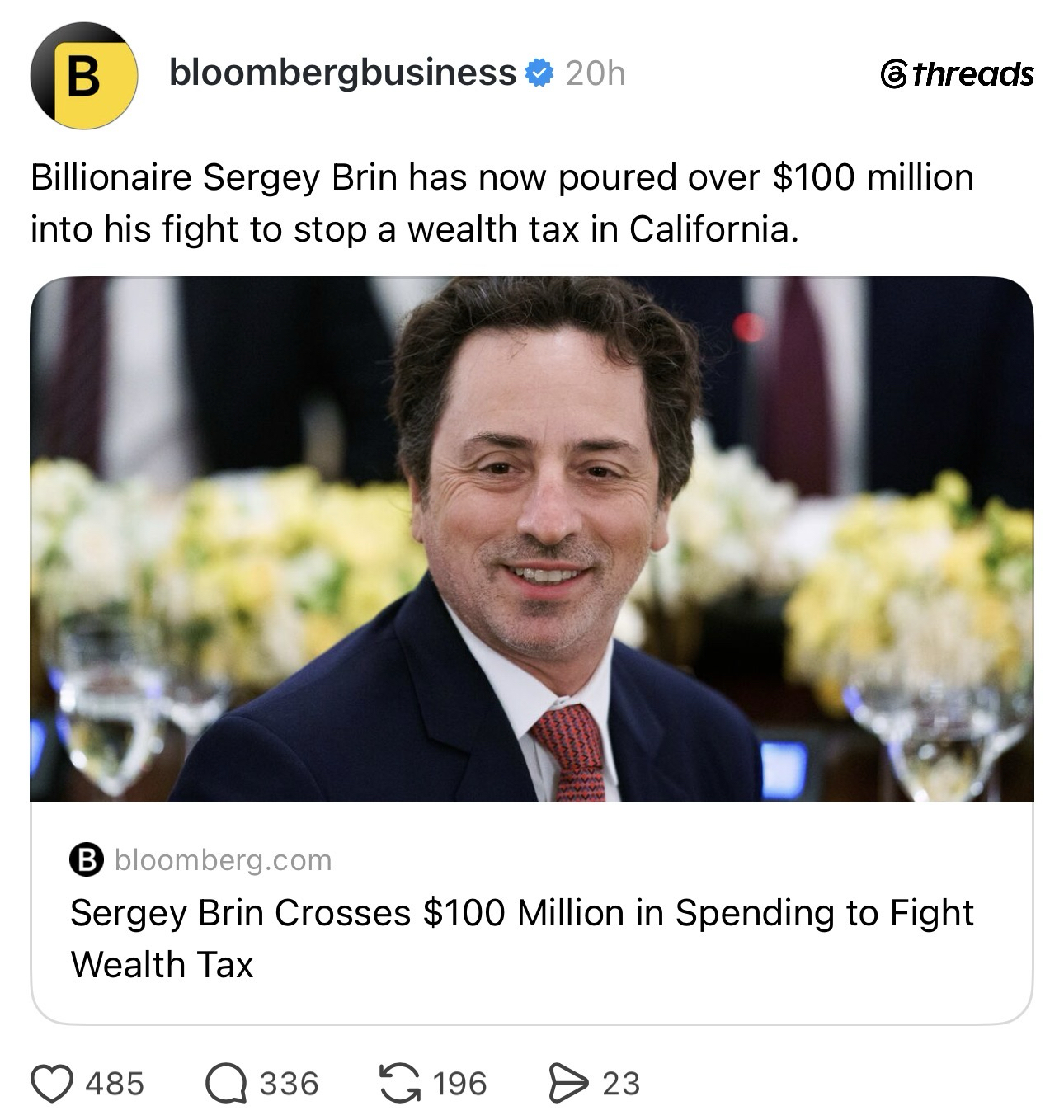This screenshot has height=1120, width=1064.
Task: View the 336 replies count
Action: 289,1083
